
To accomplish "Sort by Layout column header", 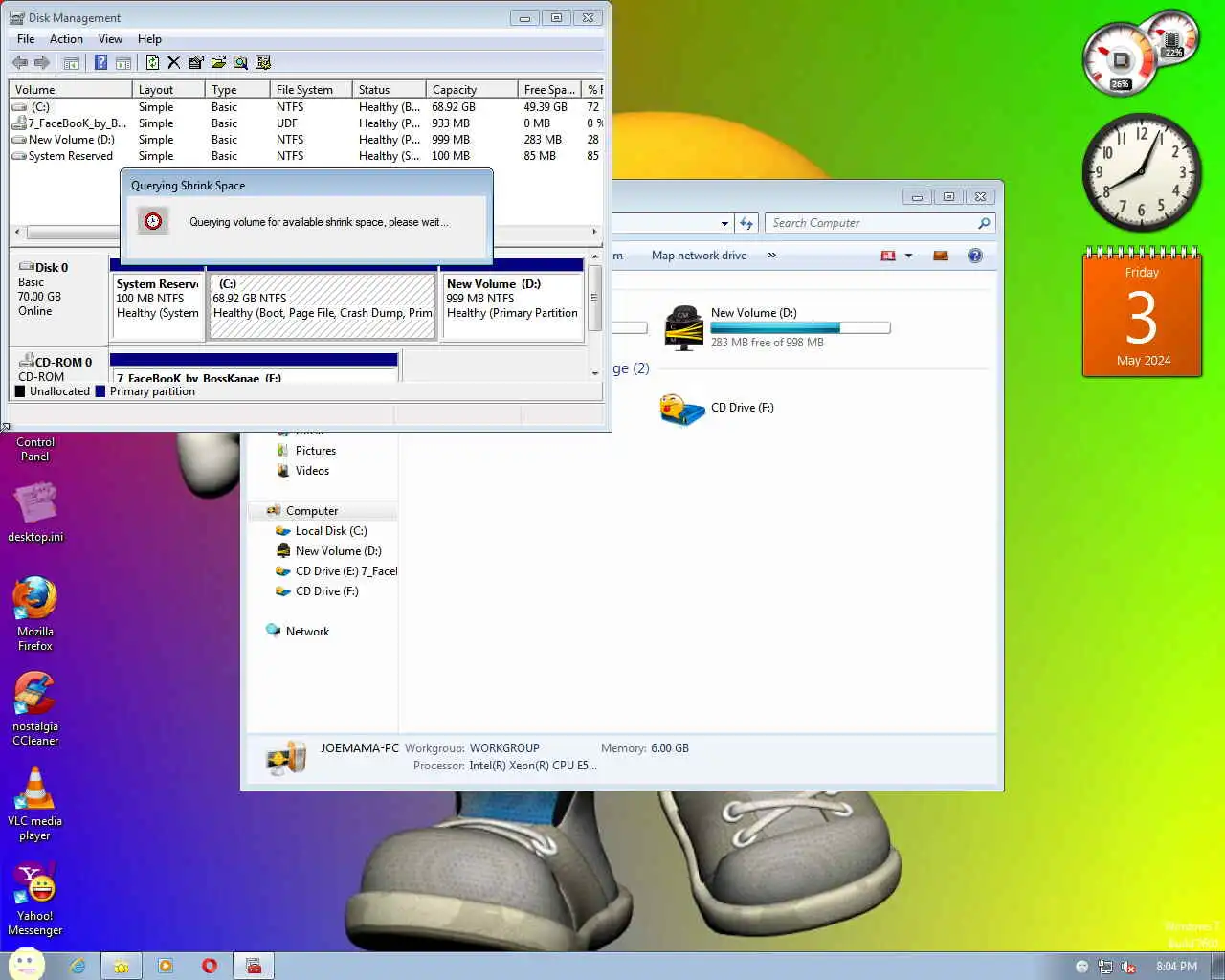I will [x=168, y=89].
